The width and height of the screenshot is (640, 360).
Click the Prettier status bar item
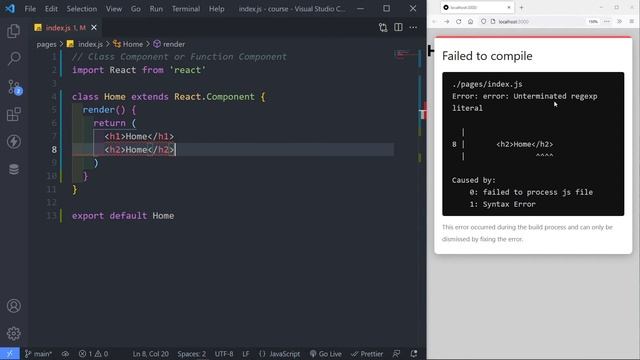point(367,354)
